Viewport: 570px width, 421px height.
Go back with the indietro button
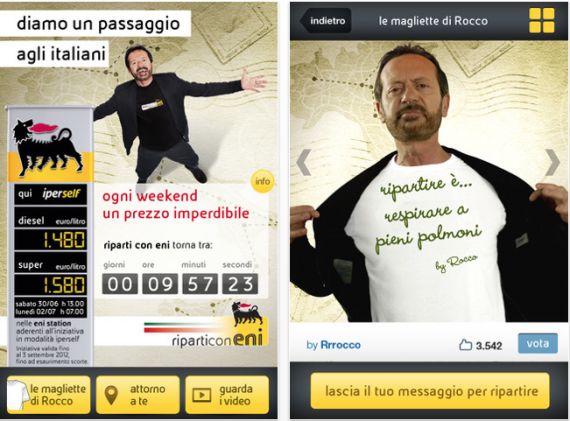click(x=326, y=21)
